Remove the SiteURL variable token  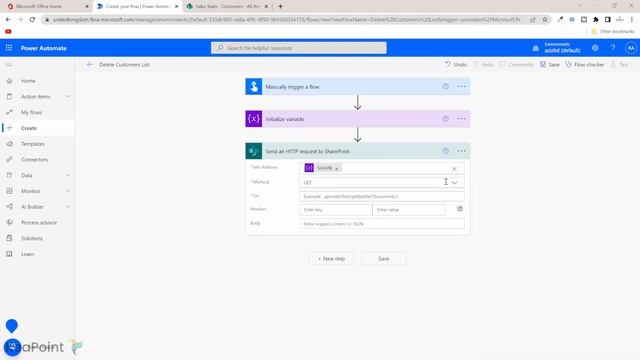(x=337, y=169)
